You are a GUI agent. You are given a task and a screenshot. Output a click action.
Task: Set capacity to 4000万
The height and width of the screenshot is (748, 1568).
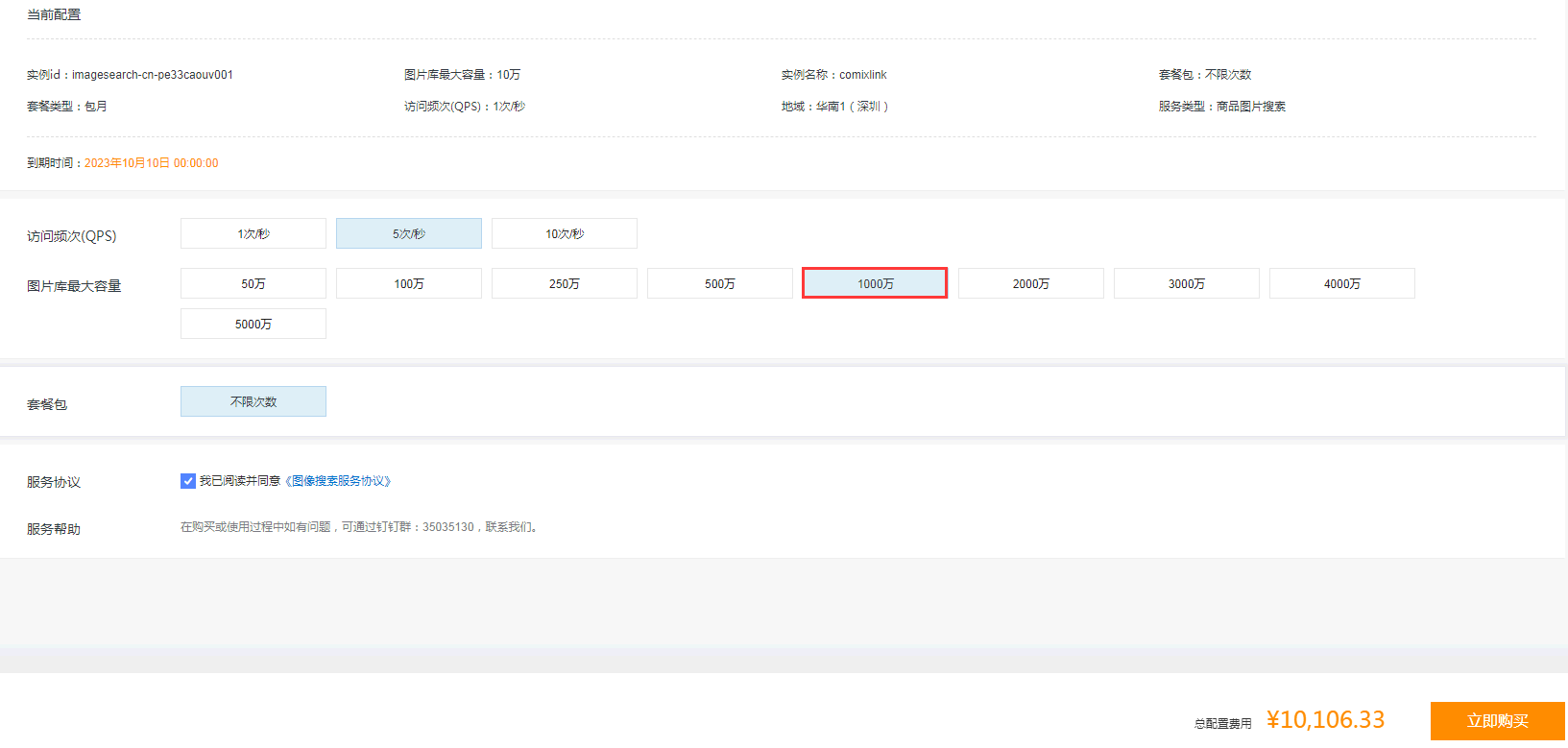coord(1342,283)
